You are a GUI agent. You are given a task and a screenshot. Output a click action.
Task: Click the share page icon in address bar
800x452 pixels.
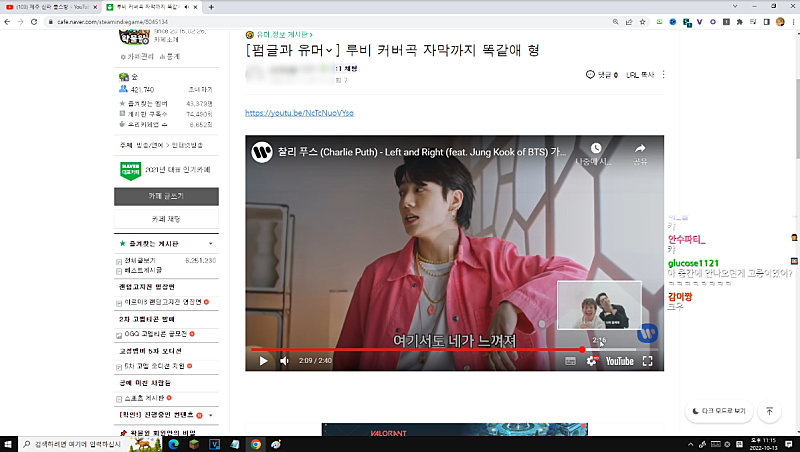tap(629, 22)
